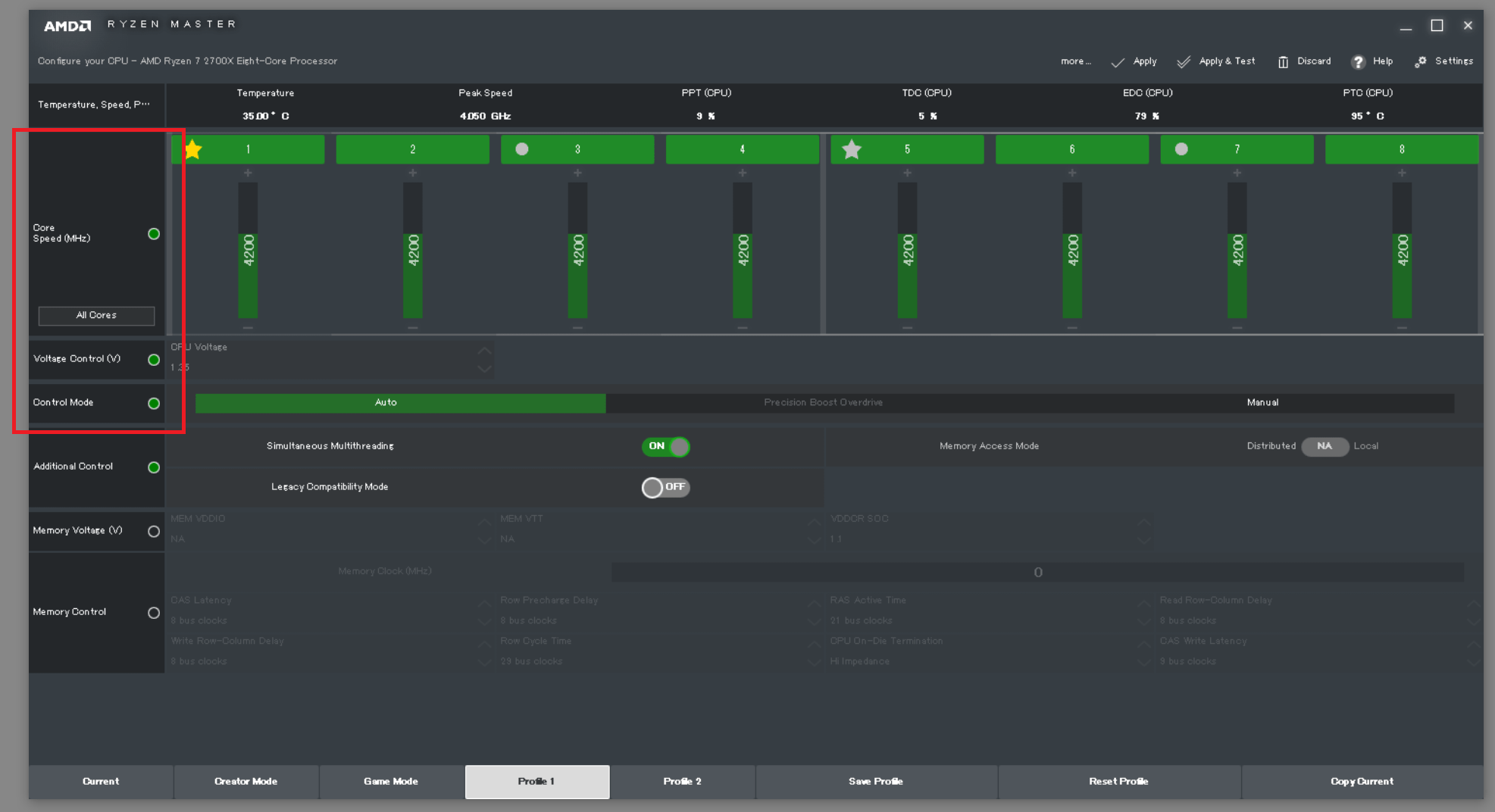This screenshot has height=812, width=1495.
Task: Toggle the Additional Control enable circle
Action: click(154, 467)
